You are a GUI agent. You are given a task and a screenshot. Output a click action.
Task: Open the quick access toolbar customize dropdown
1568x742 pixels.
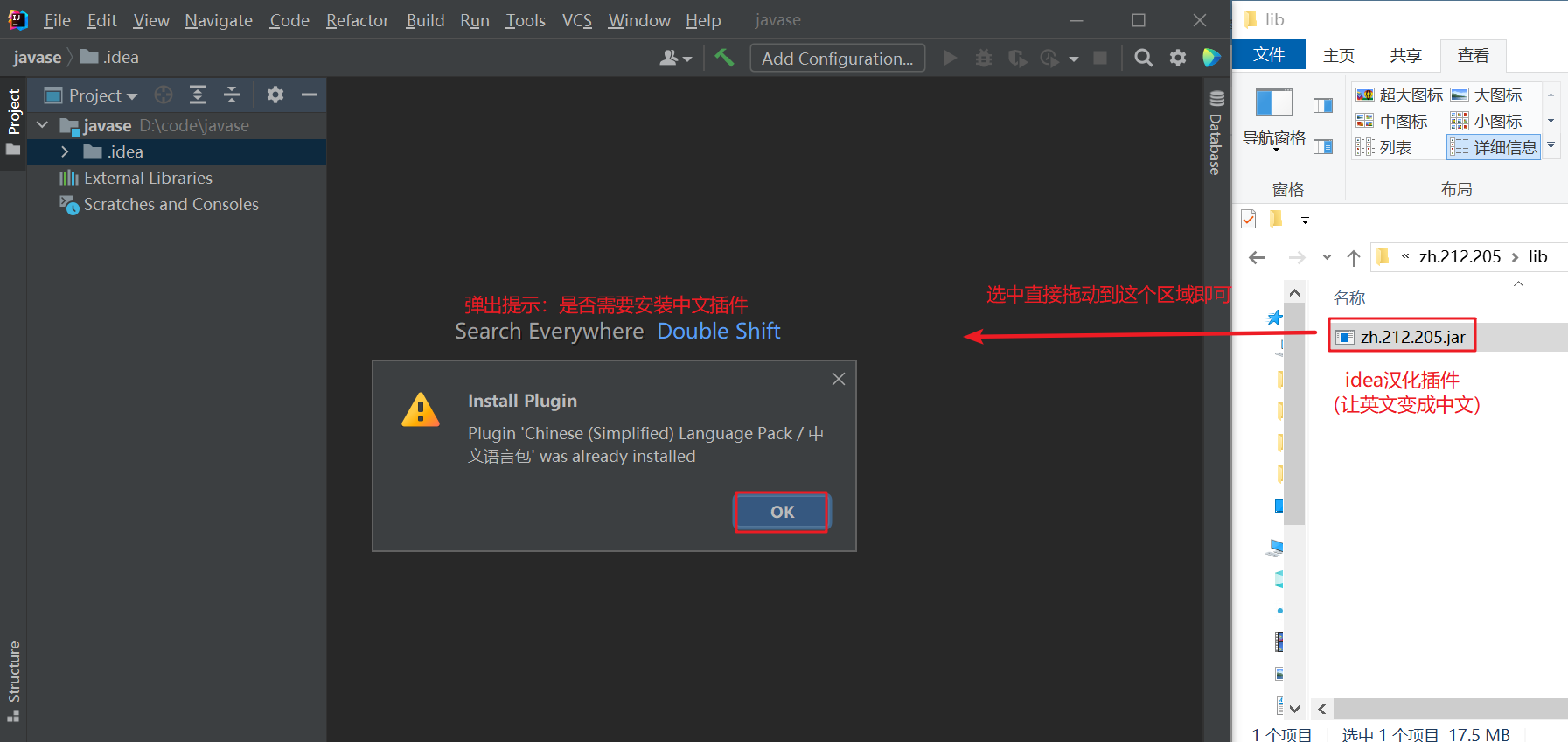tap(1305, 220)
